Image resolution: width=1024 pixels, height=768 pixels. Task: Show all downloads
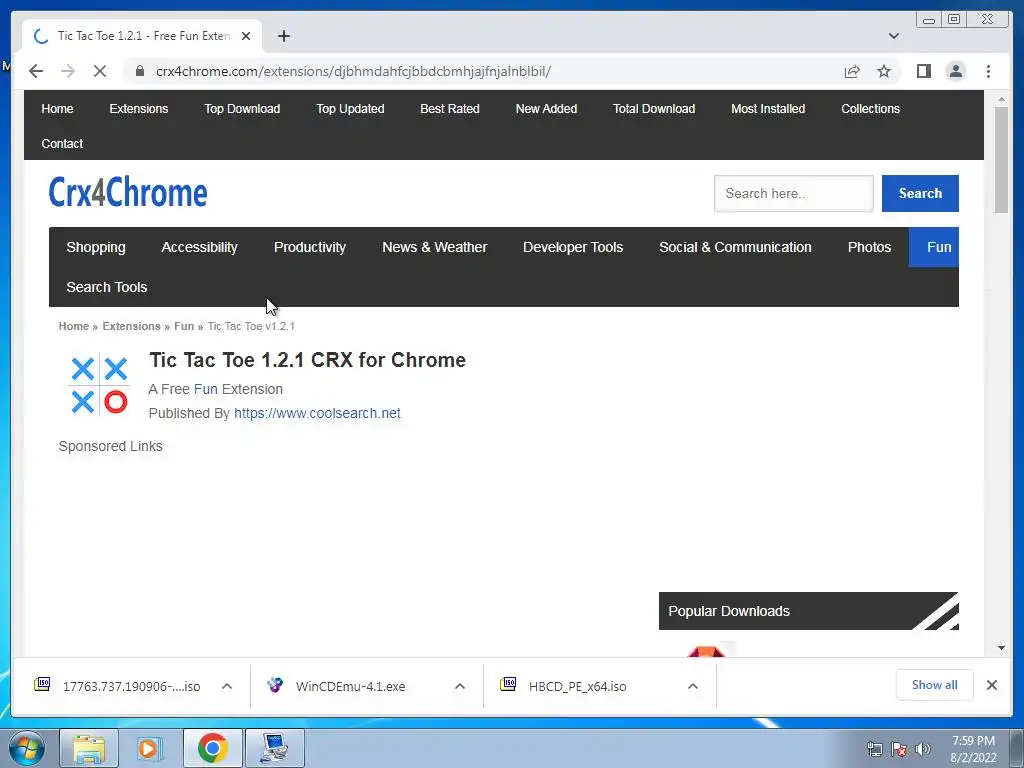[x=935, y=684]
